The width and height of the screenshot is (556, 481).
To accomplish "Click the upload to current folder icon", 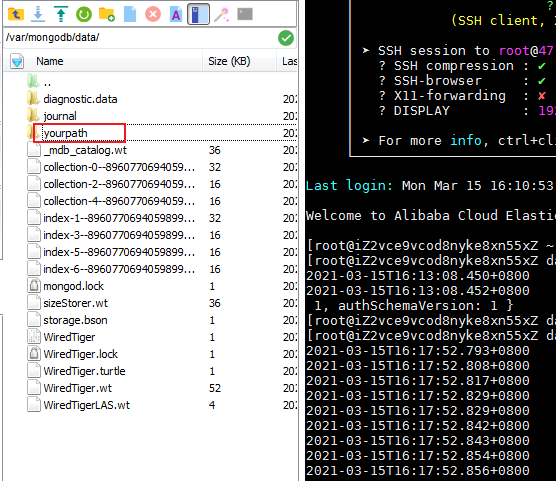I will 61,15.
